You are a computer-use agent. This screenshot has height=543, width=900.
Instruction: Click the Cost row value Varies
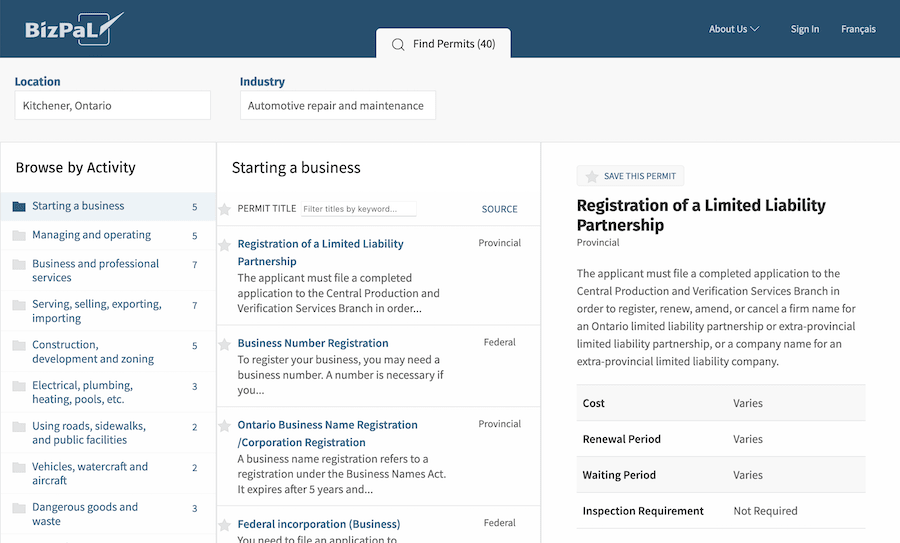click(x=747, y=404)
